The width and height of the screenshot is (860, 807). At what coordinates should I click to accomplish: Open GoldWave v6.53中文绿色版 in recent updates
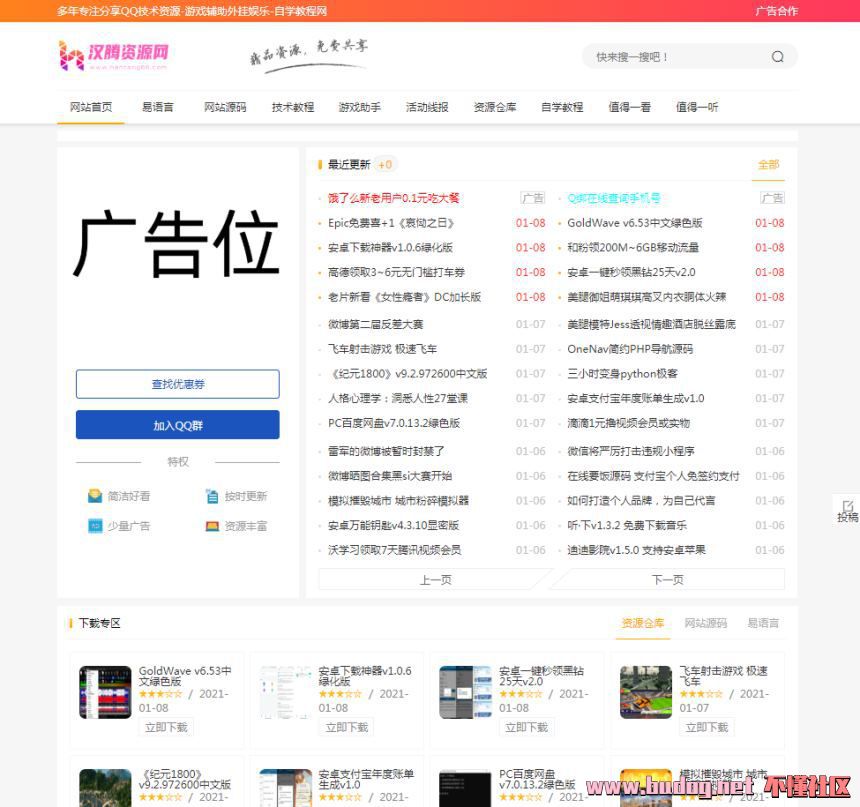tap(635, 223)
